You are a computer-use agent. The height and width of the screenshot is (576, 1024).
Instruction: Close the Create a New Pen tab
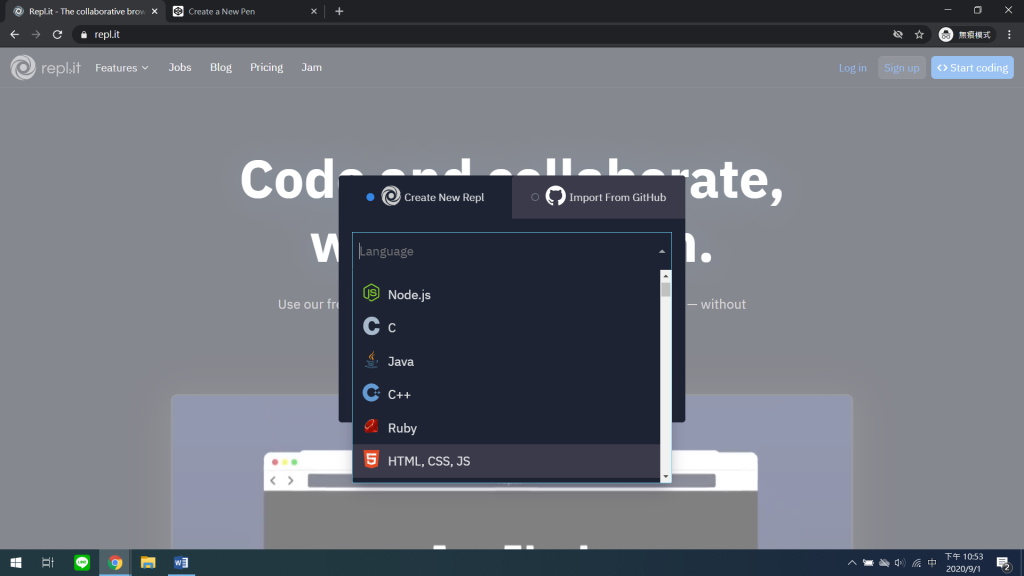click(313, 11)
